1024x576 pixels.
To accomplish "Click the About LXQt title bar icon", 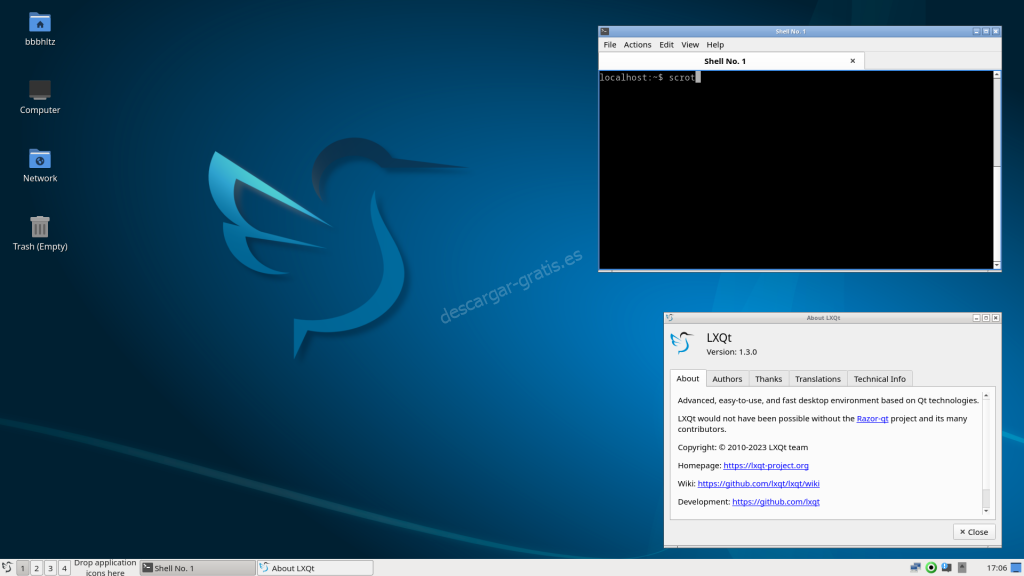I will [669, 318].
